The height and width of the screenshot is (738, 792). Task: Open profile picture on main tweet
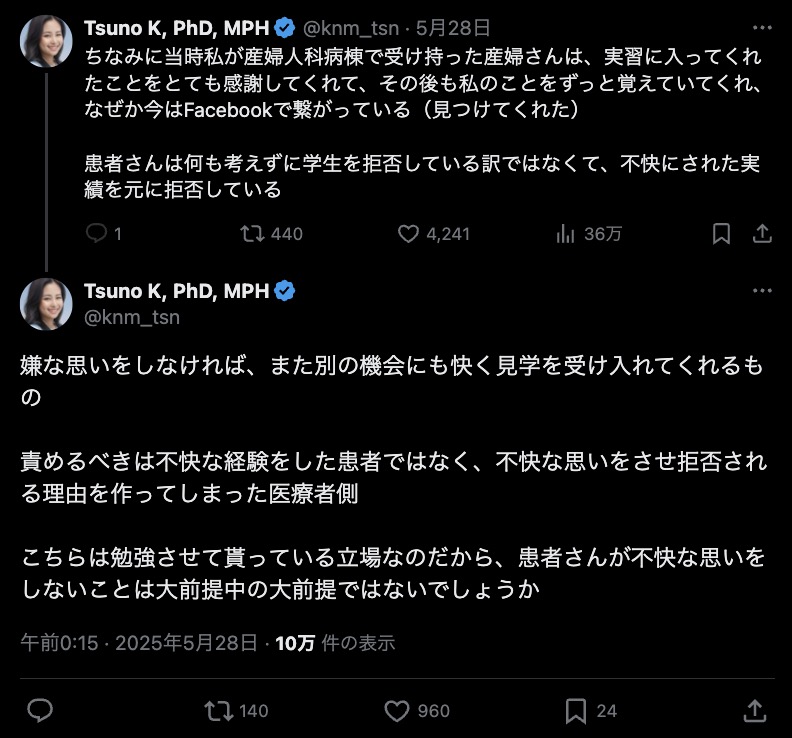pyautogui.click(x=46, y=304)
